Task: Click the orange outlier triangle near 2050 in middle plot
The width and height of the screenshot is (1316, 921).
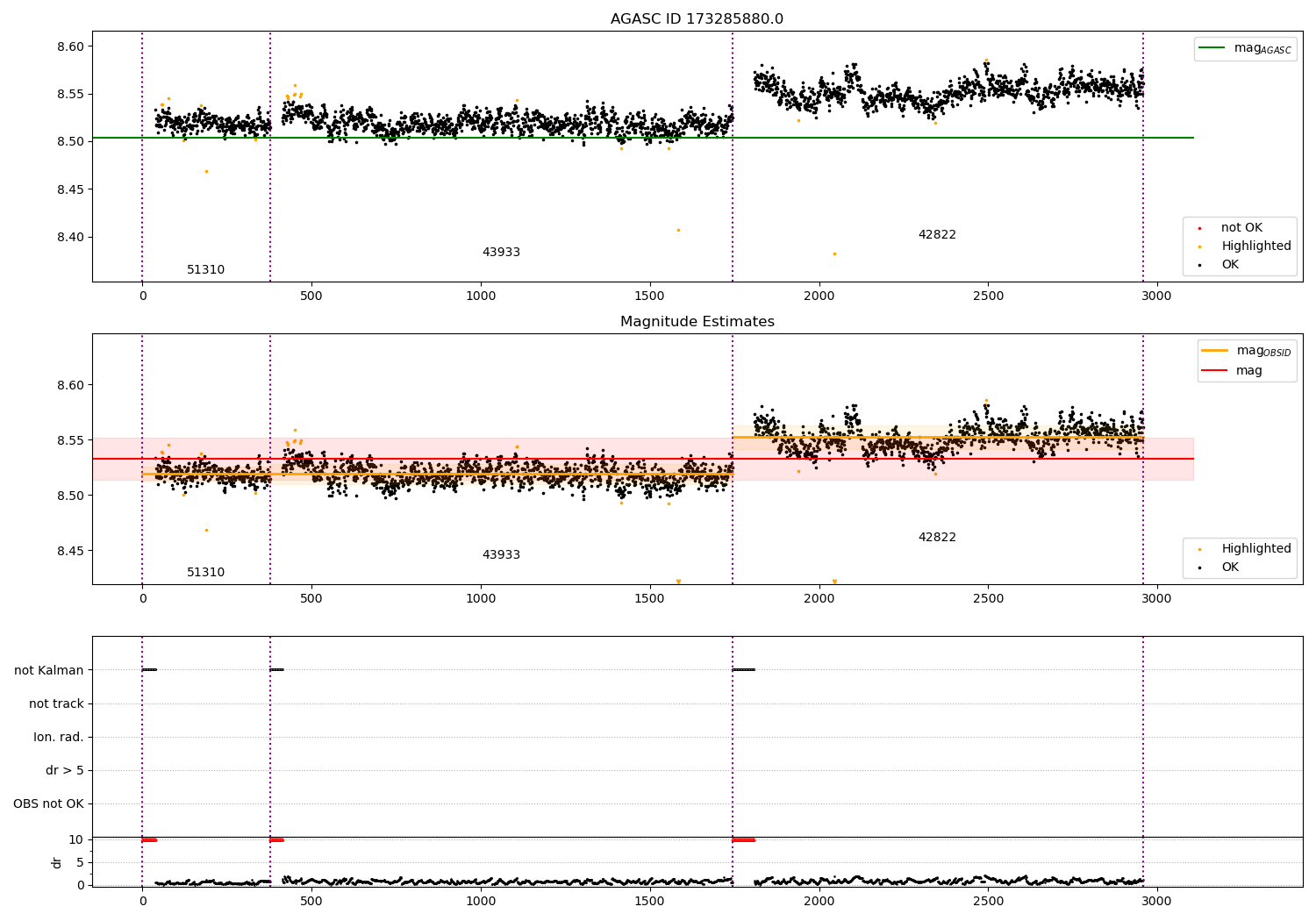Action: pyautogui.click(x=834, y=582)
